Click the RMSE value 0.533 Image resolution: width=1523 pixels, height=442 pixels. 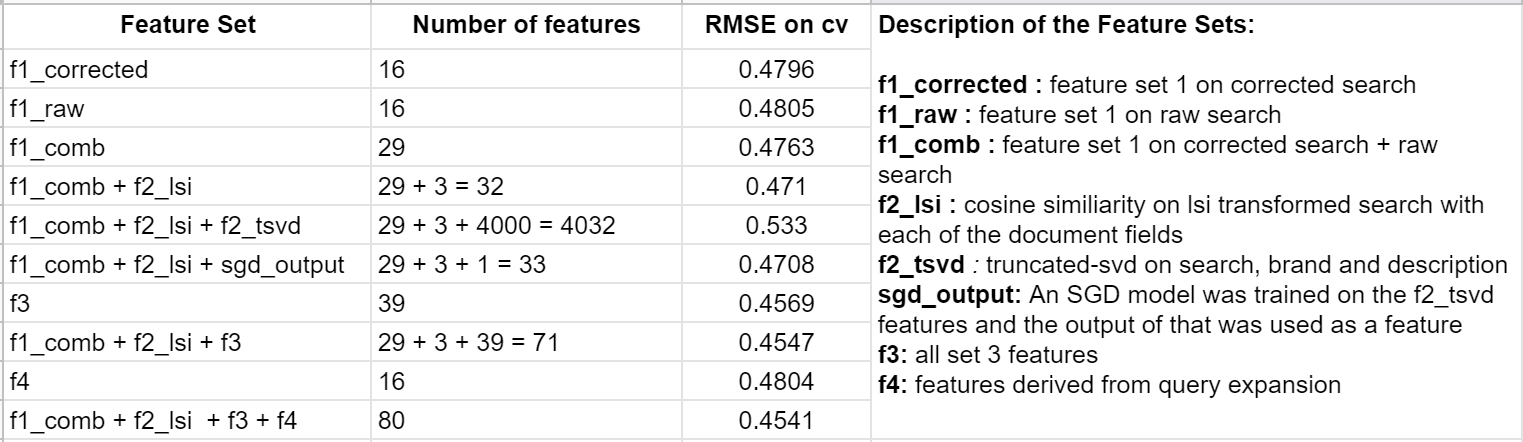(776, 225)
